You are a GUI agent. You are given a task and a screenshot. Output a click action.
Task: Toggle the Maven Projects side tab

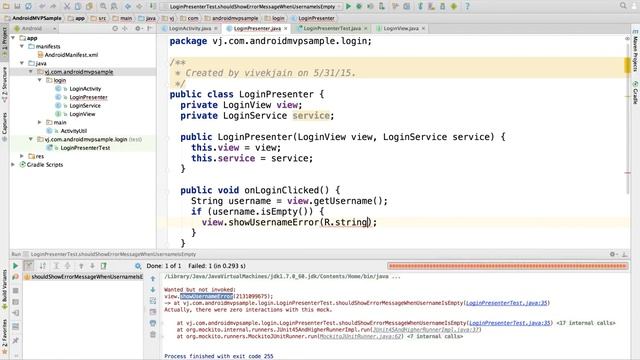point(636,52)
